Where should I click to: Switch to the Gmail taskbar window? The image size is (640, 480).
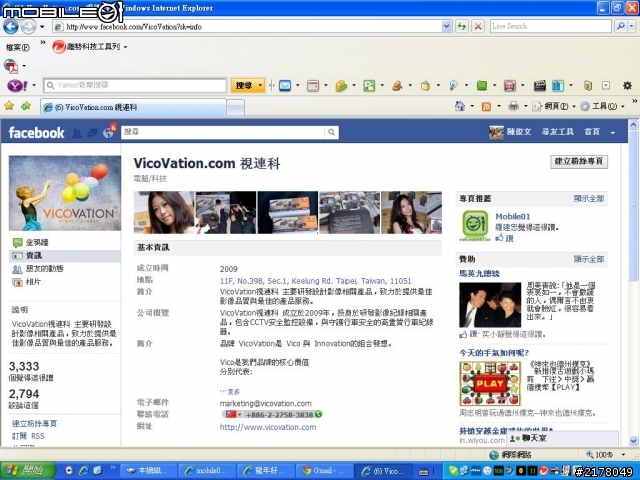click(323, 471)
